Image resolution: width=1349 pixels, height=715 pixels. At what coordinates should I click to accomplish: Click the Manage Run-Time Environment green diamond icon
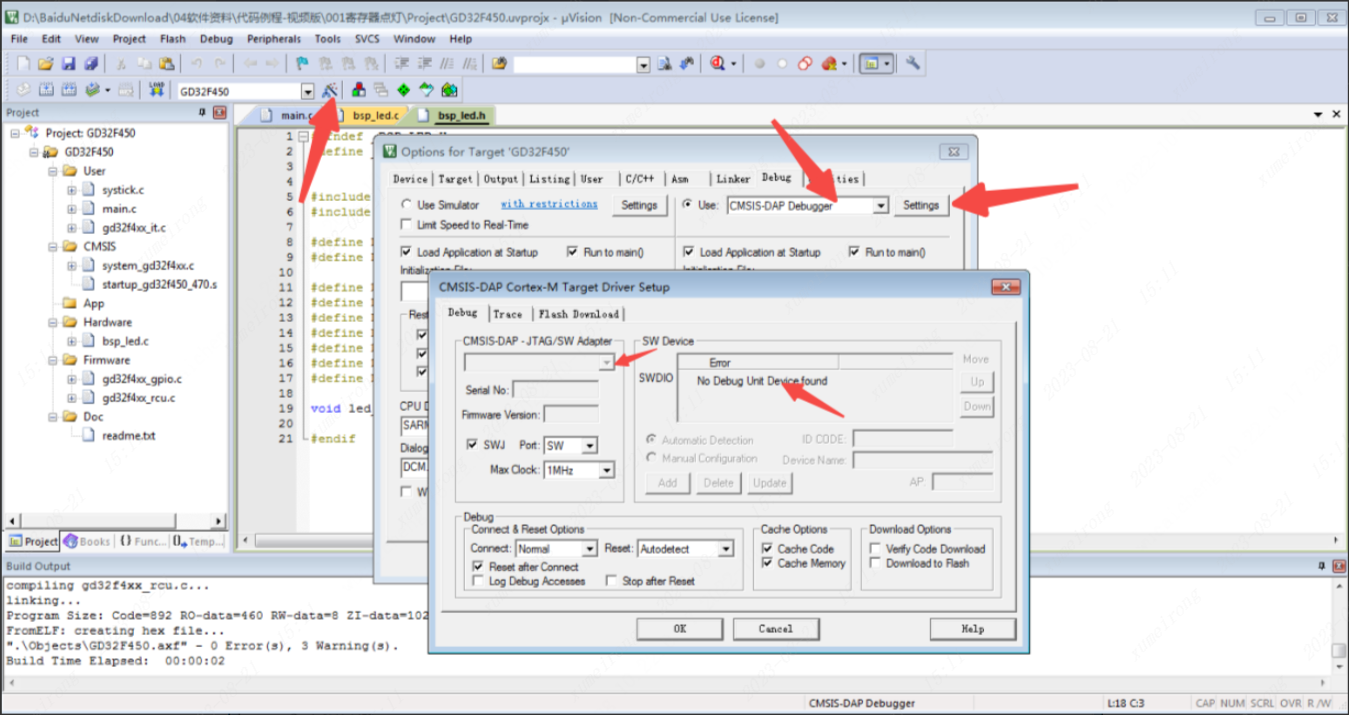point(403,91)
